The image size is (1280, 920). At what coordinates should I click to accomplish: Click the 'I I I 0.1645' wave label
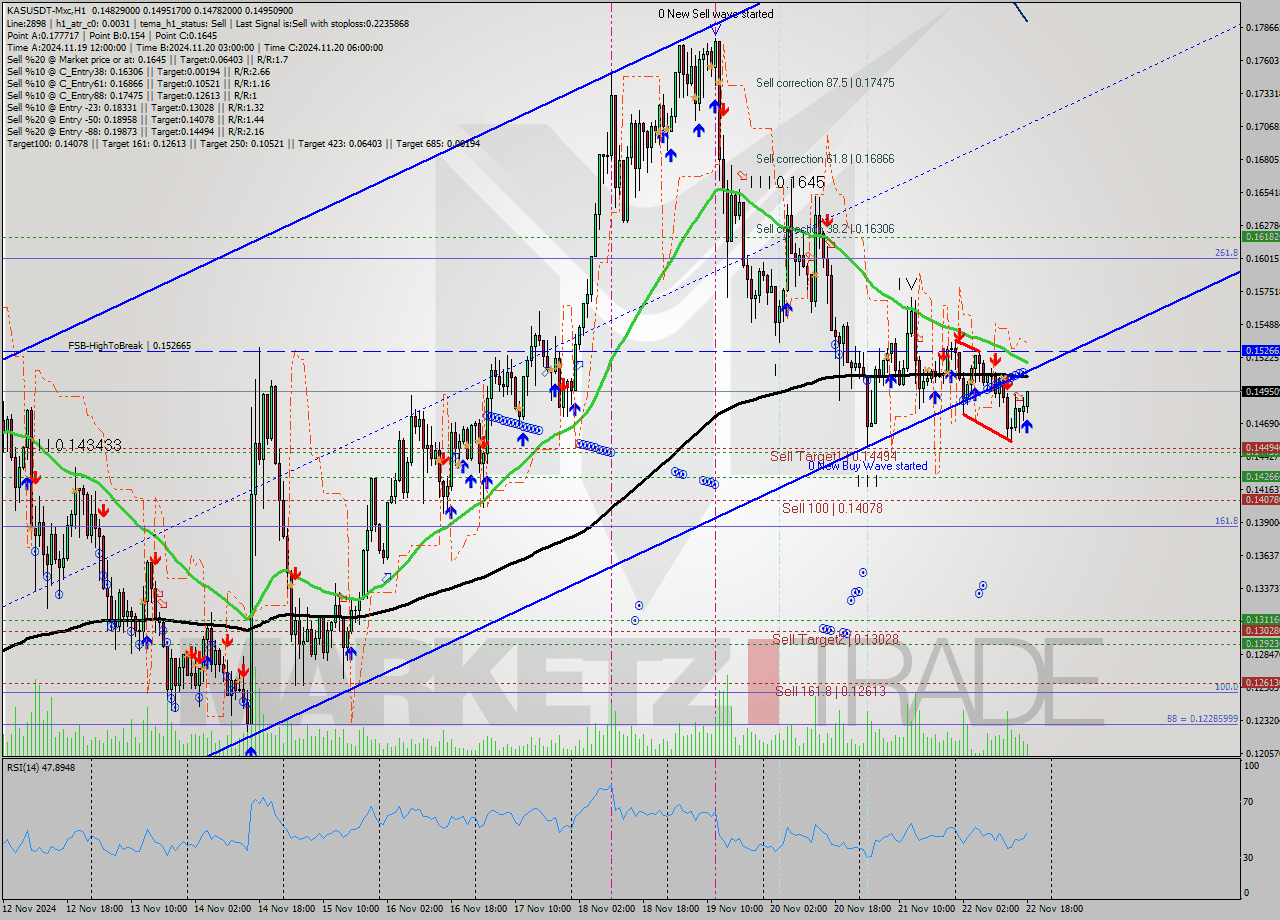[x=787, y=182]
